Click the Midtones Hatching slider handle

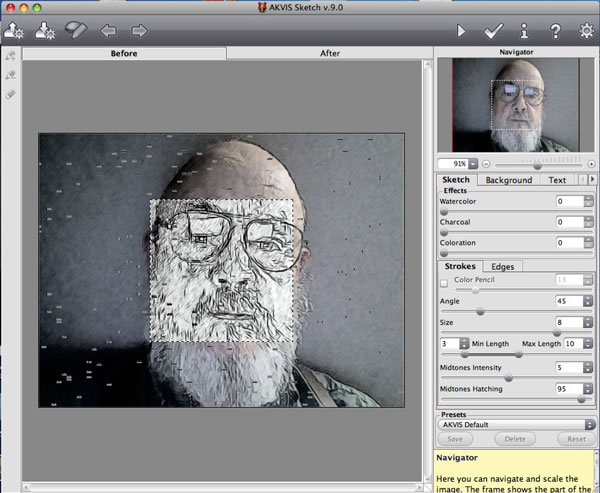(x=581, y=400)
